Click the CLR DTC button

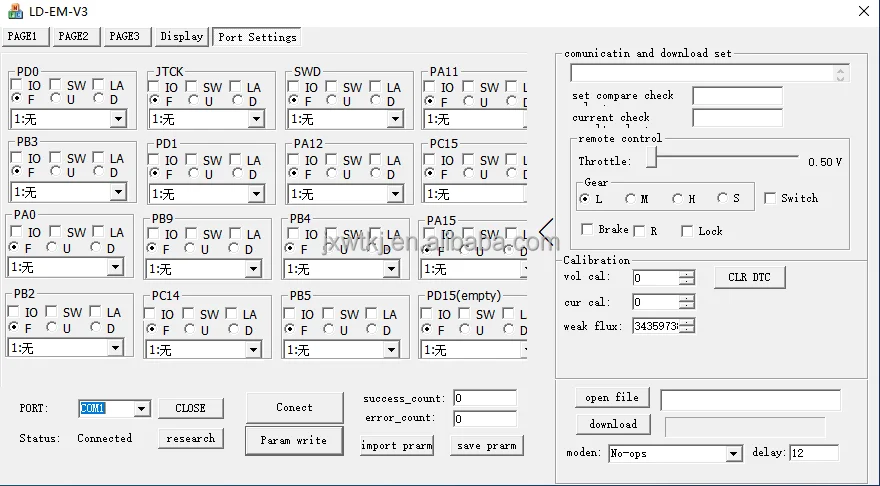pos(749,277)
